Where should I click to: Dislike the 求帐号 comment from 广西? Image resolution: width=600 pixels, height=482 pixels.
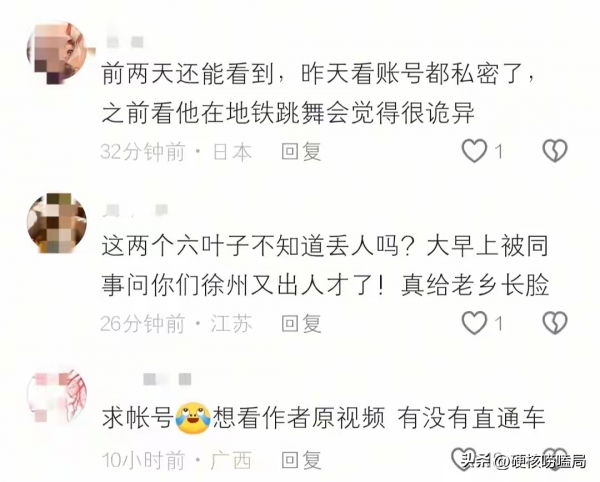[x=555, y=458]
